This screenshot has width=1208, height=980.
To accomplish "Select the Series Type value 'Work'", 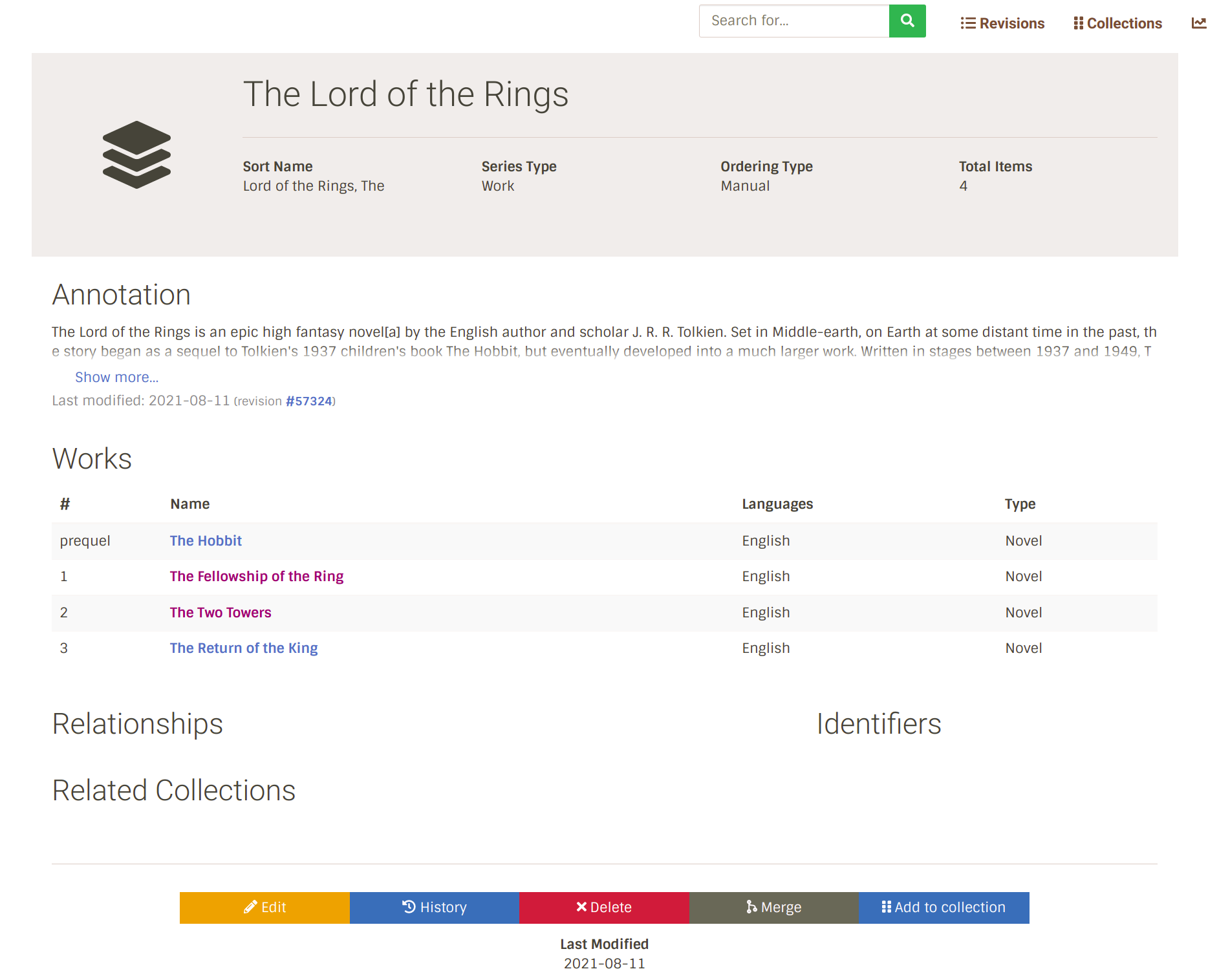I will tap(498, 186).
